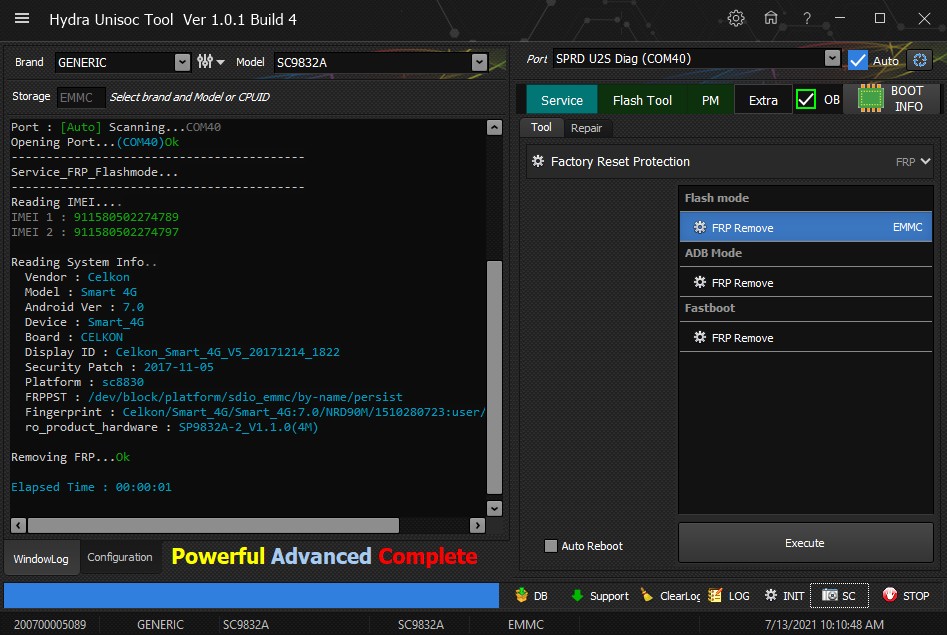Tick the Auto Reboot checkbox
The width and height of the screenshot is (947, 635).
[550, 546]
